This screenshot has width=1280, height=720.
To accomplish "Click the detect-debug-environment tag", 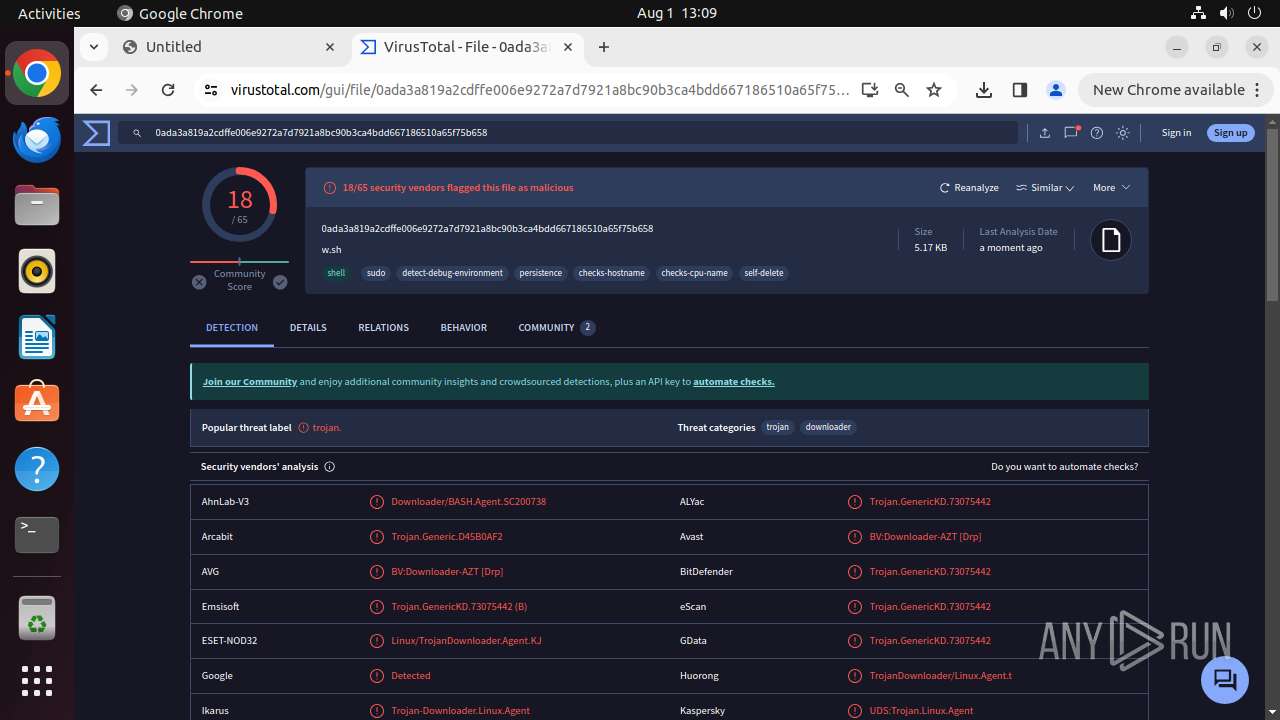I will [x=453, y=273].
